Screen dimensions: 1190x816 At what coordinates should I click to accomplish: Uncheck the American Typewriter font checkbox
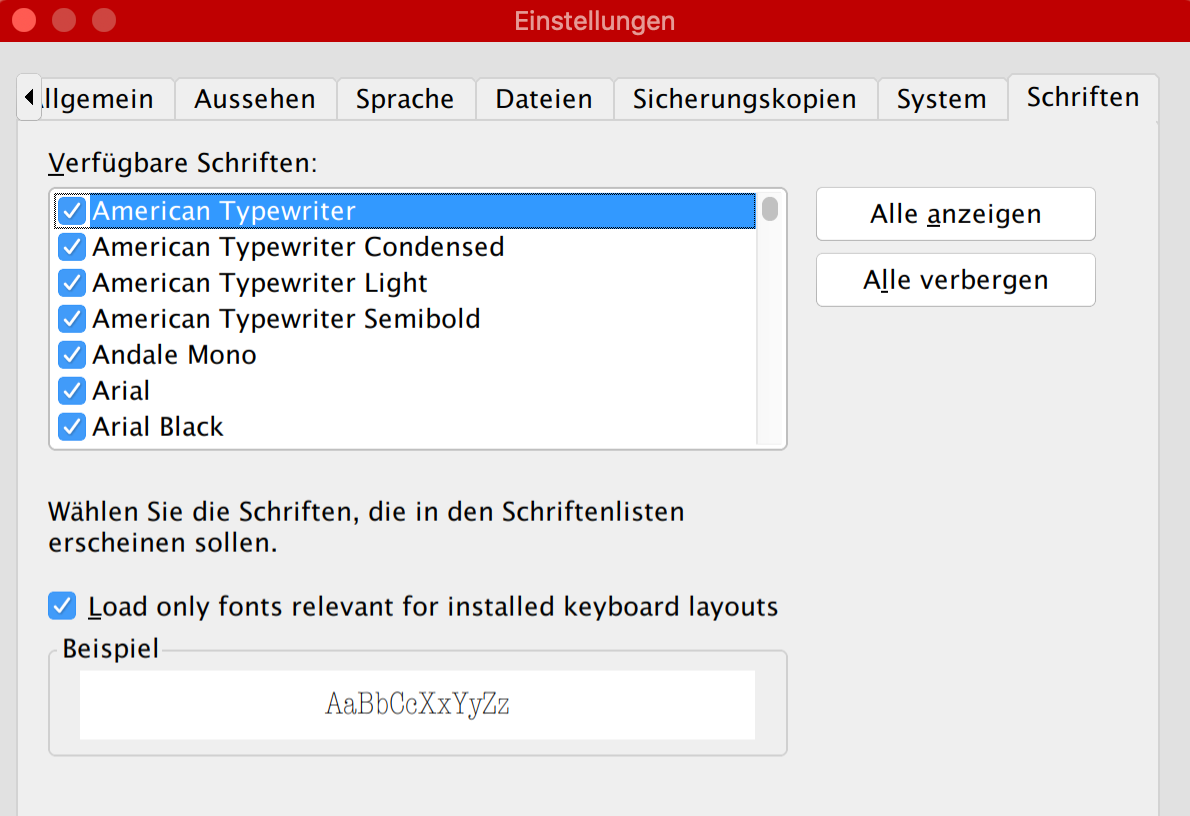[x=72, y=211]
